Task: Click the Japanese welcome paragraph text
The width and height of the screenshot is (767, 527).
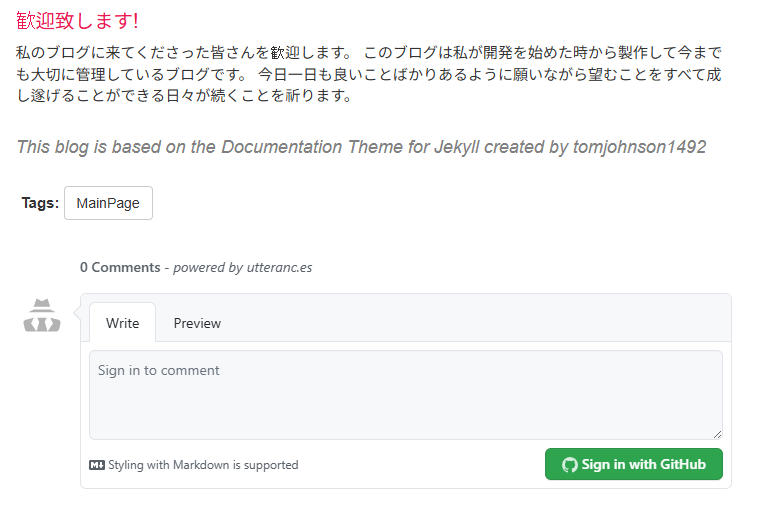Action: (369, 74)
